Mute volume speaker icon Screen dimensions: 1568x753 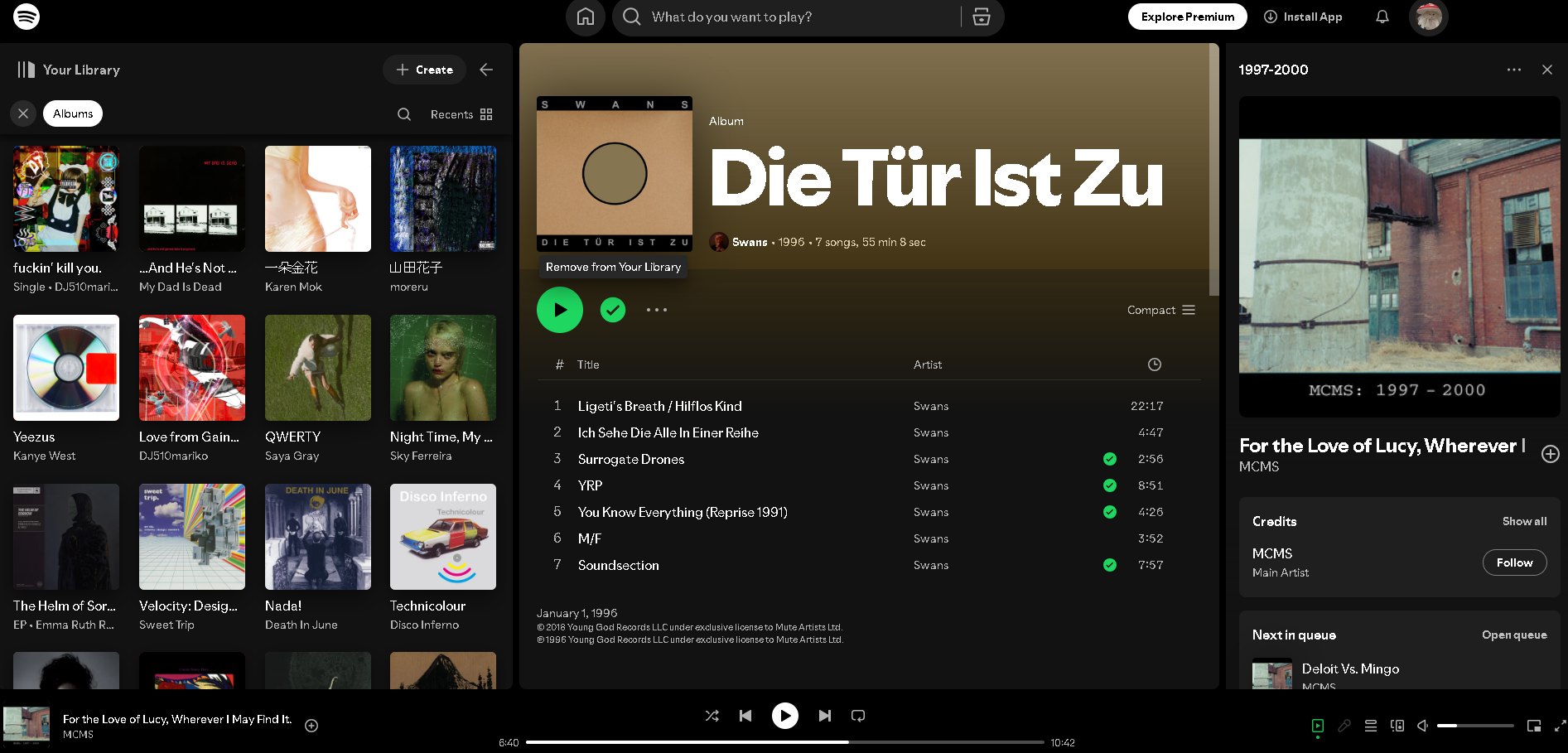click(x=1423, y=726)
